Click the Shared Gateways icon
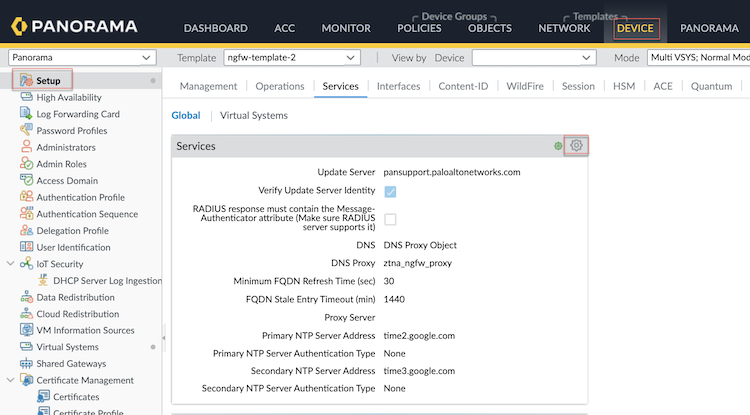Screen dimensions: 750x415 point(26,364)
